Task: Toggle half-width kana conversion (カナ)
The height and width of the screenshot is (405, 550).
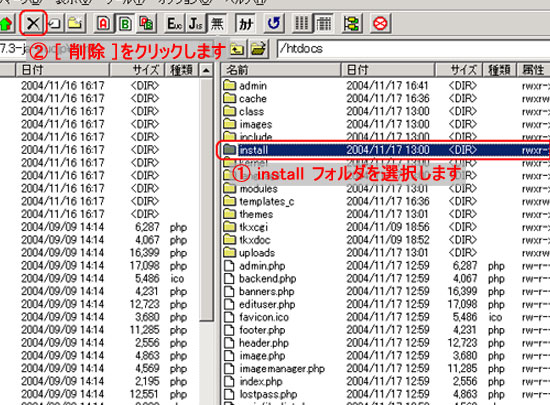Action: click(x=245, y=23)
